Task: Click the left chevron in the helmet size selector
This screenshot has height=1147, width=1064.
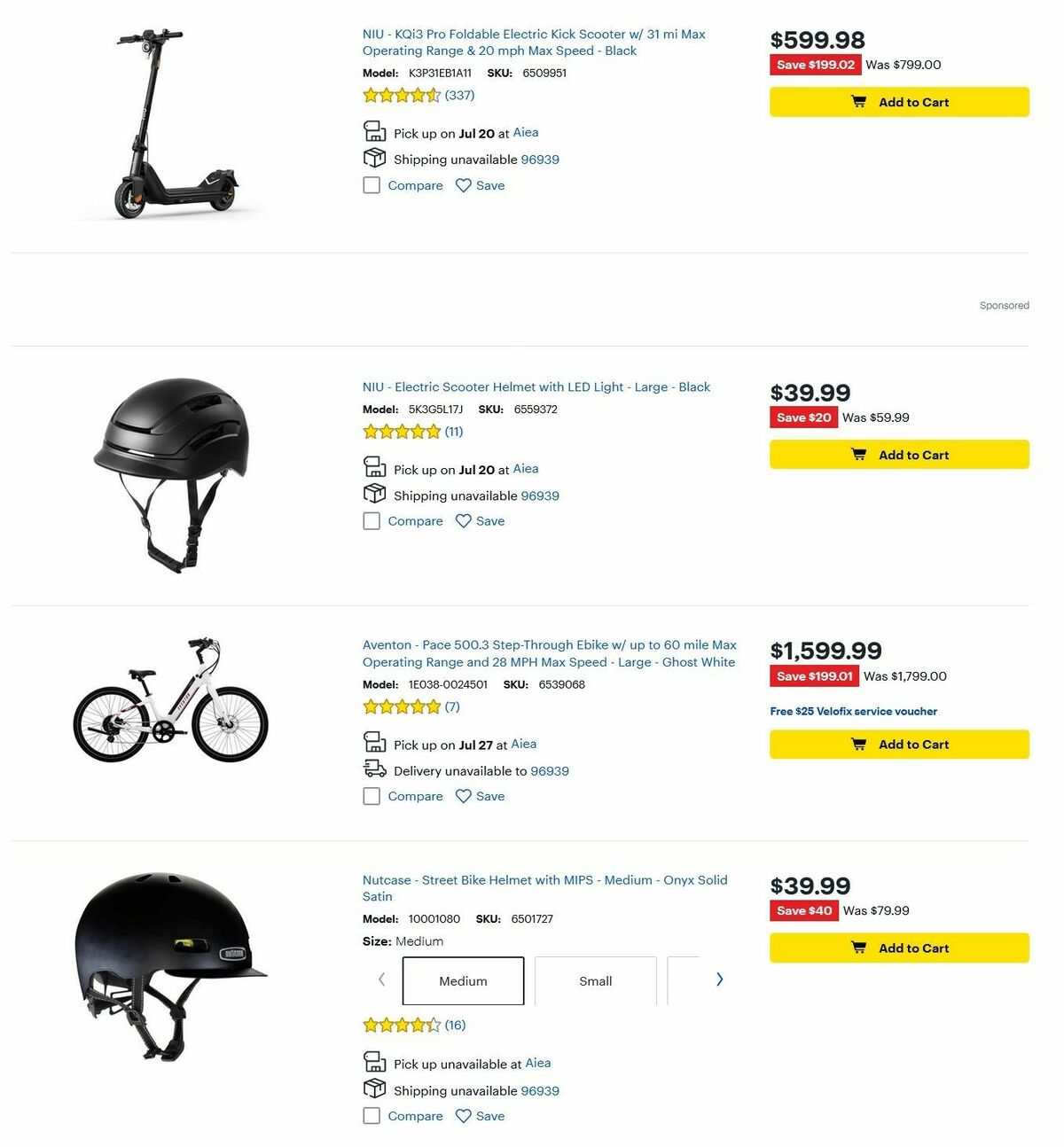Action: tap(381, 979)
